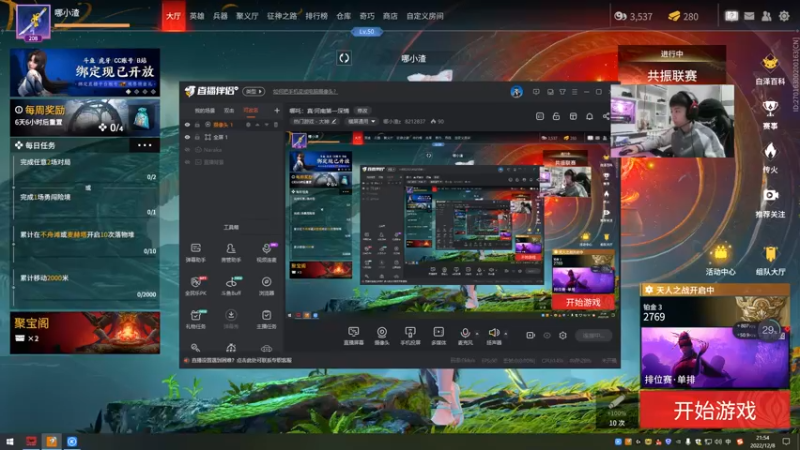Open game mail envelope icon
The image size is (800, 450).
coord(749,16)
